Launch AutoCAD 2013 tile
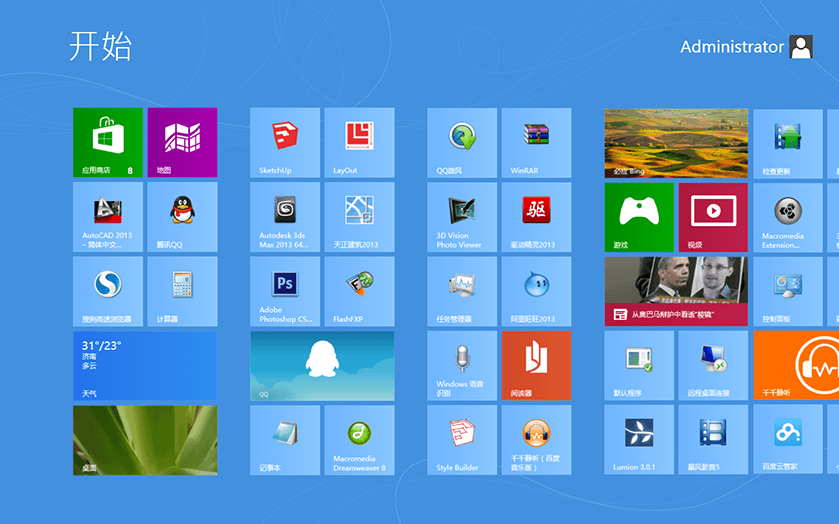This screenshot has width=839, height=524. point(108,217)
